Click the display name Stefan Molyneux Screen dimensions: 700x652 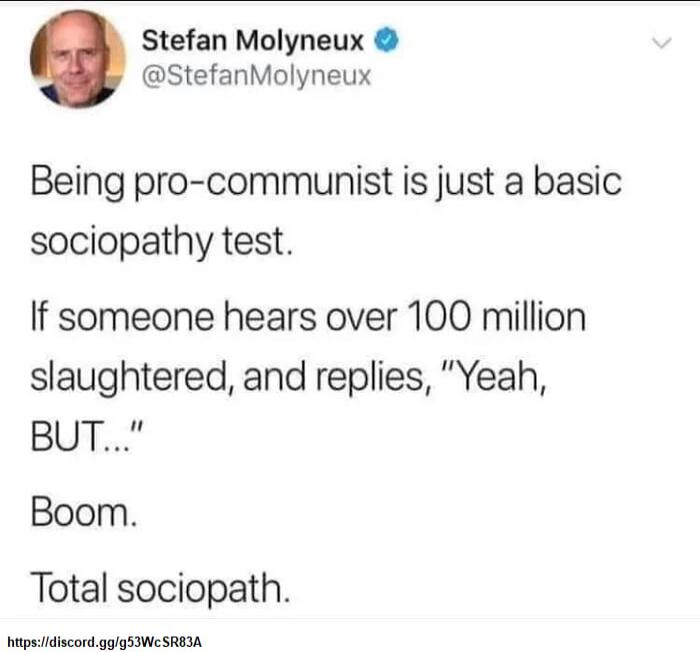pos(253,41)
